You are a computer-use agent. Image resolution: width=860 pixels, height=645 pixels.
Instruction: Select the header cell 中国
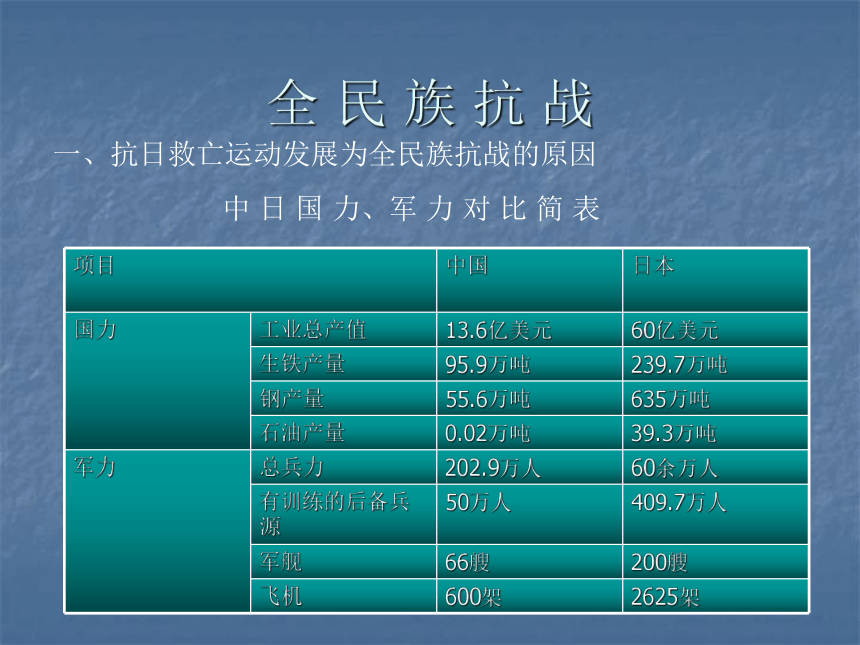tap(529, 280)
